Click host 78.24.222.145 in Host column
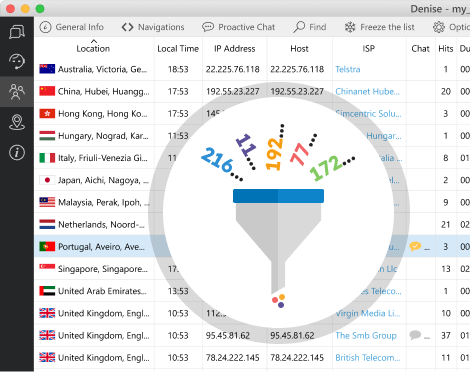Image resolution: width=470 pixels, height=372 pixels. coord(297,358)
